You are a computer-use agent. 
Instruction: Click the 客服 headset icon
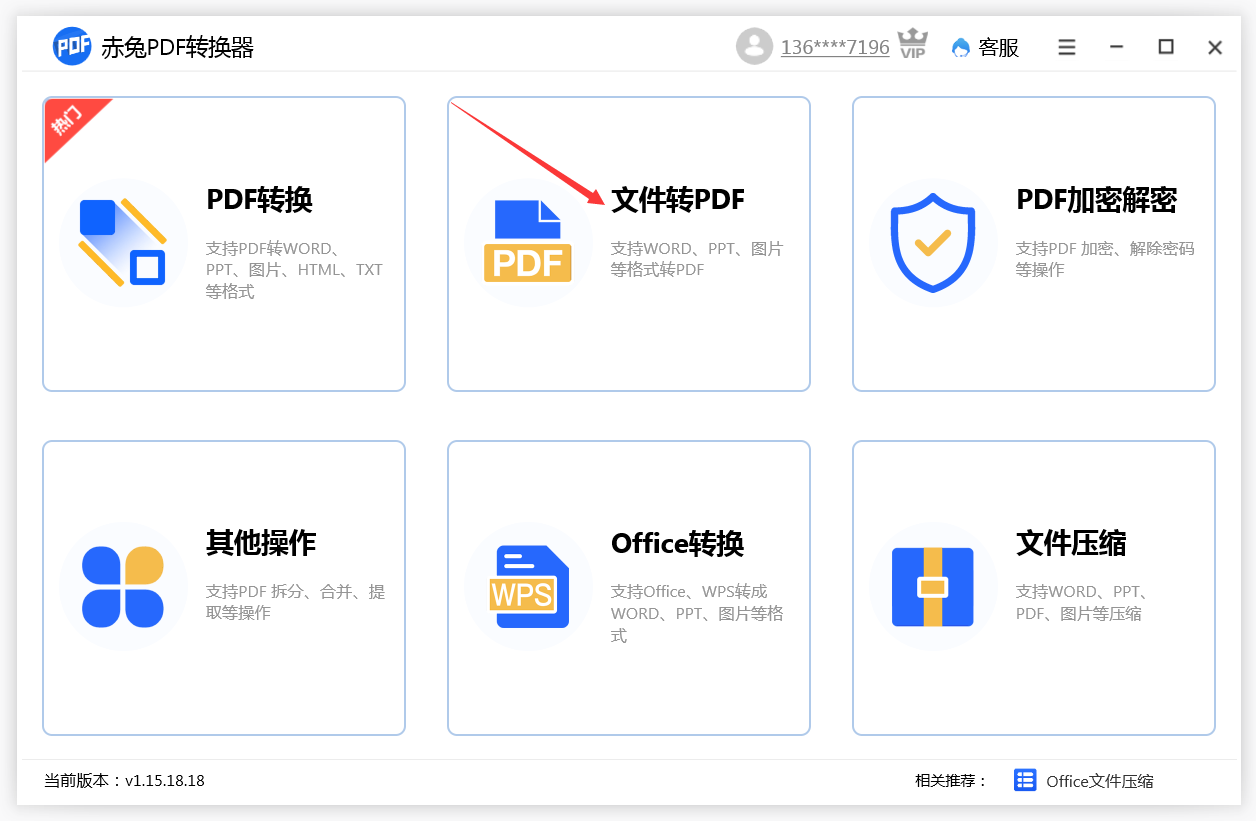tap(961, 47)
